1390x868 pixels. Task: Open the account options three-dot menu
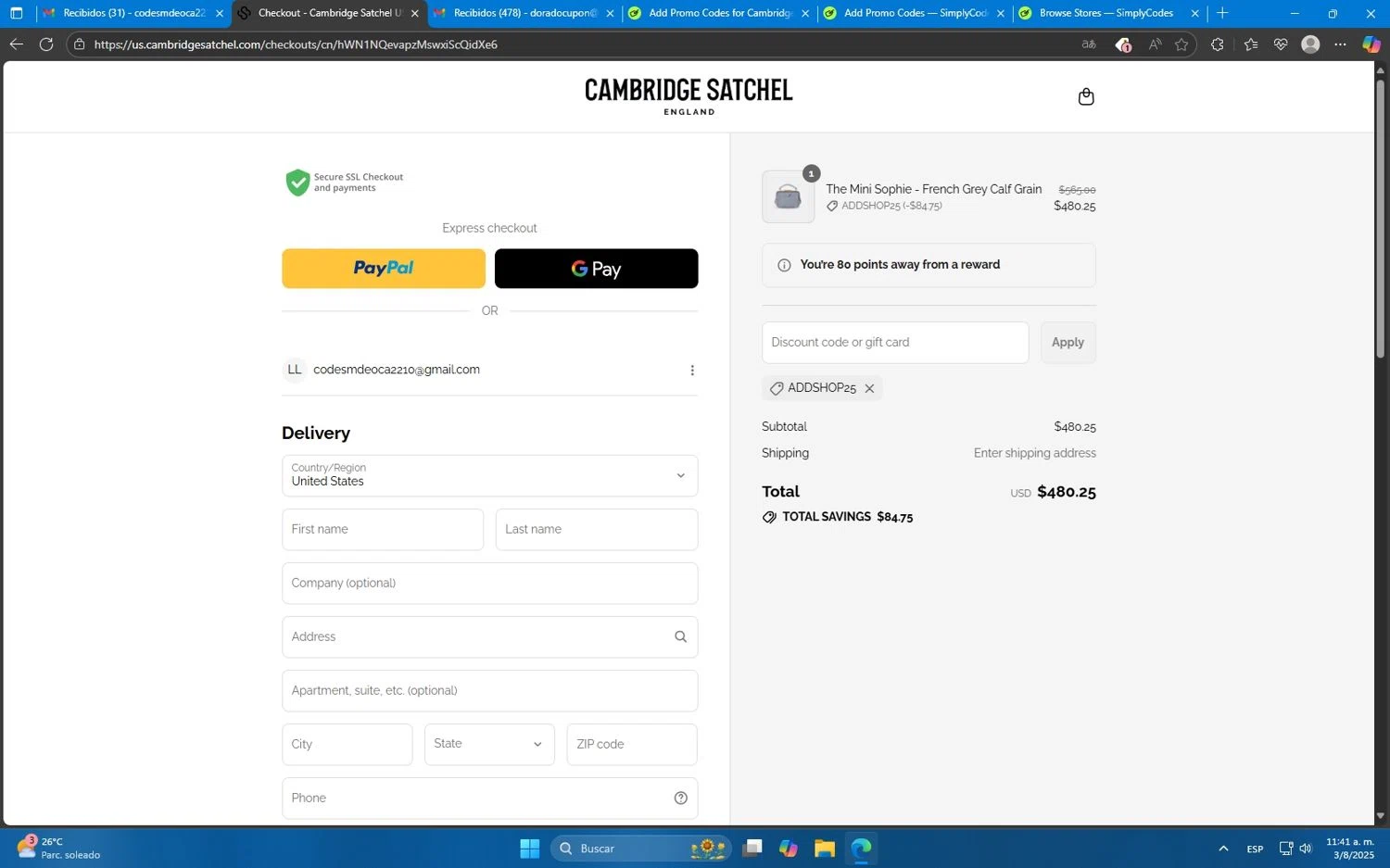pyautogui.click(x=692, y=371)
